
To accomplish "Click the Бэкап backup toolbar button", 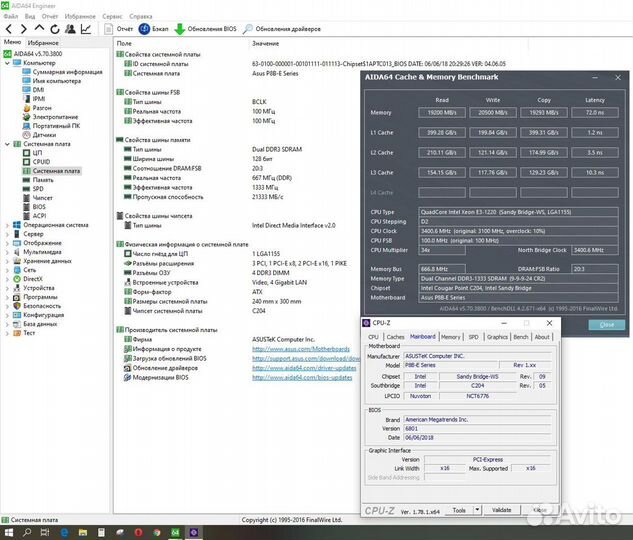I will [x=153, y=29].
